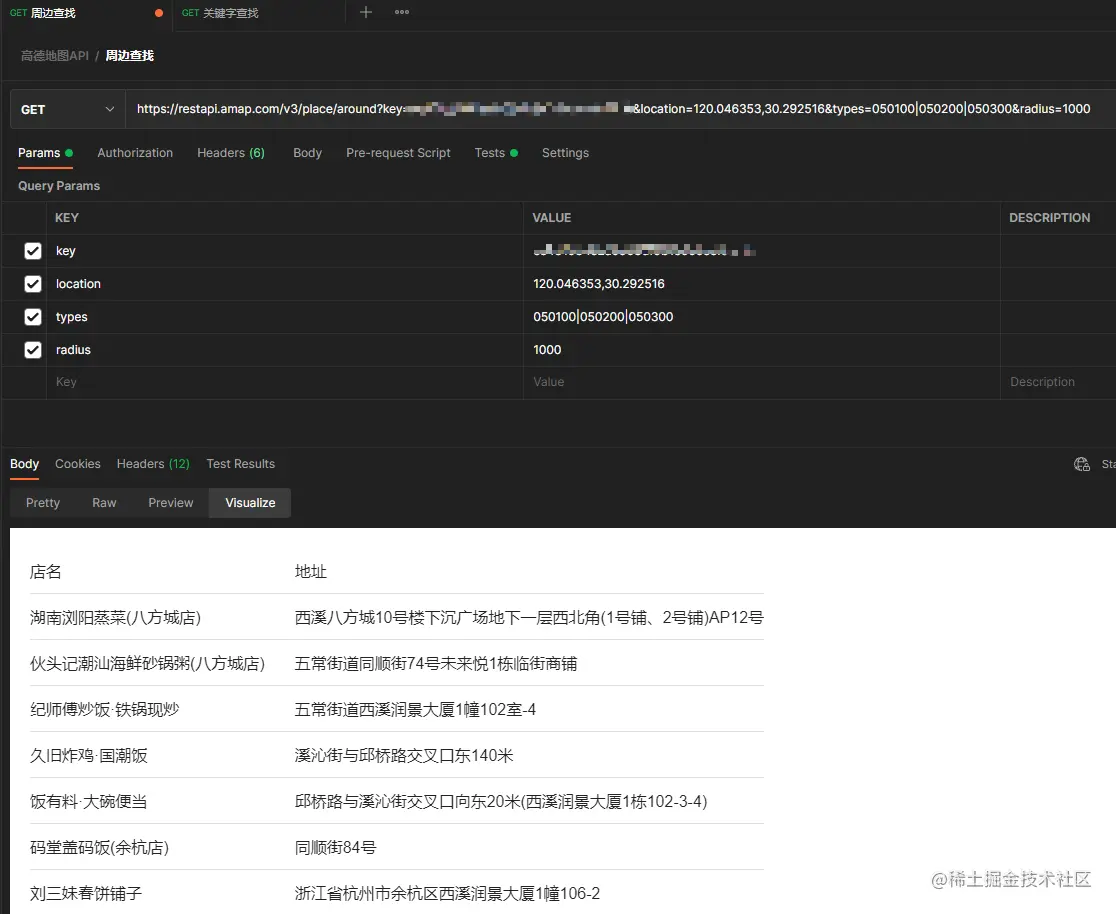Click the address 五常街道同顺街74号未来悦1栋临街商铺

point(436,664)
